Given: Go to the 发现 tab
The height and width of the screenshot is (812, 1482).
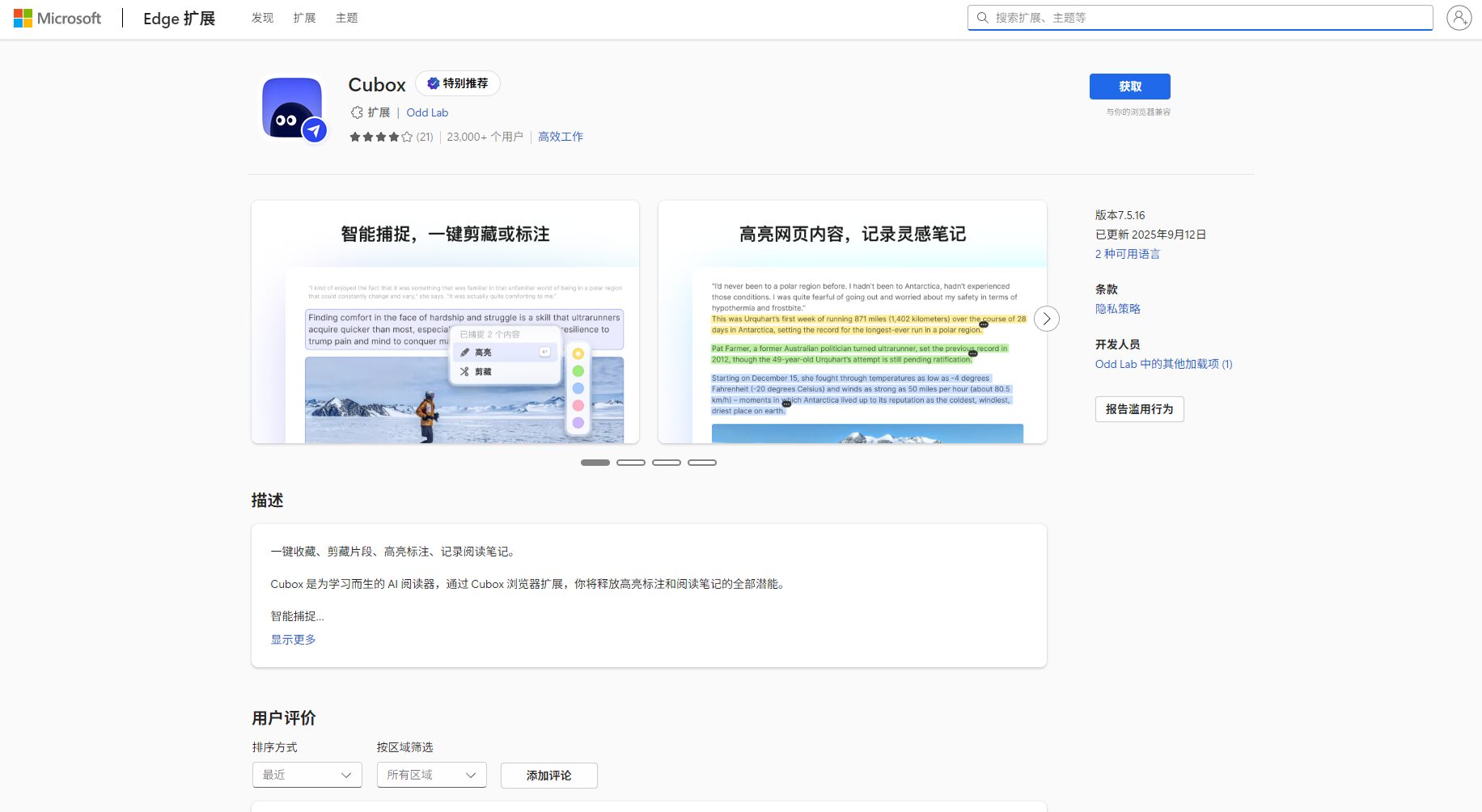Looking at the screenshot, I should click(x=262, y=18).
